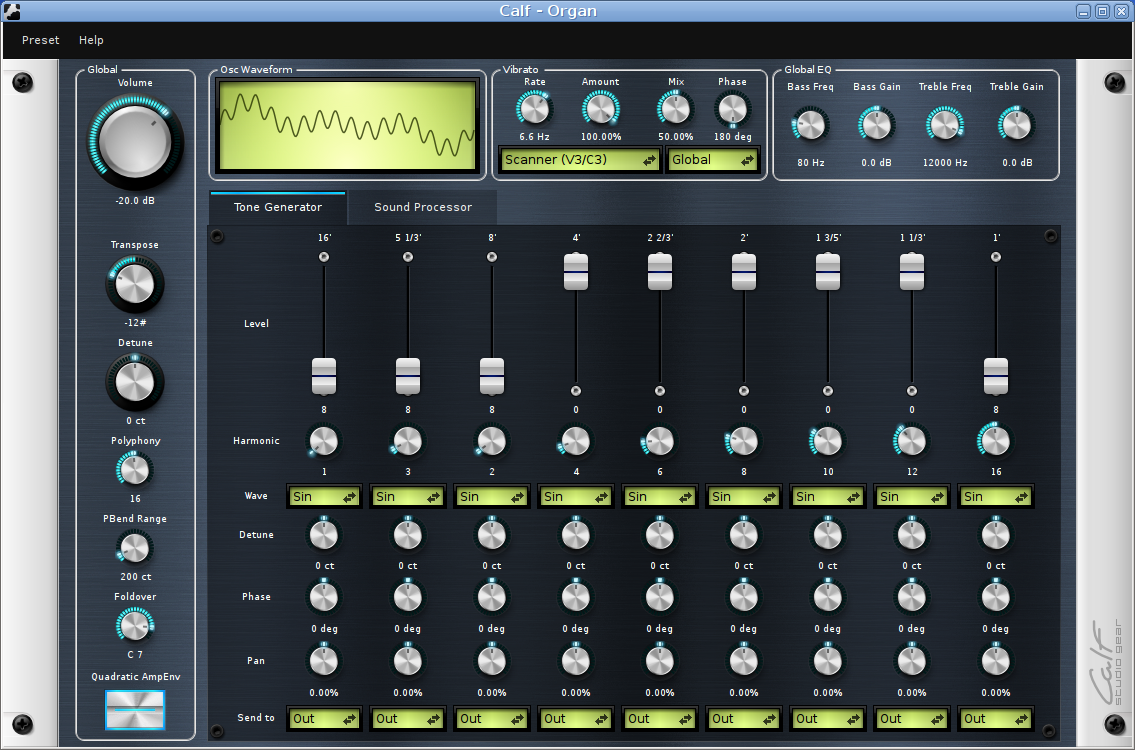Click the 4' drawbar level slider handle
This screenshot has height=750, width=1135.
[x=576, y=271]
